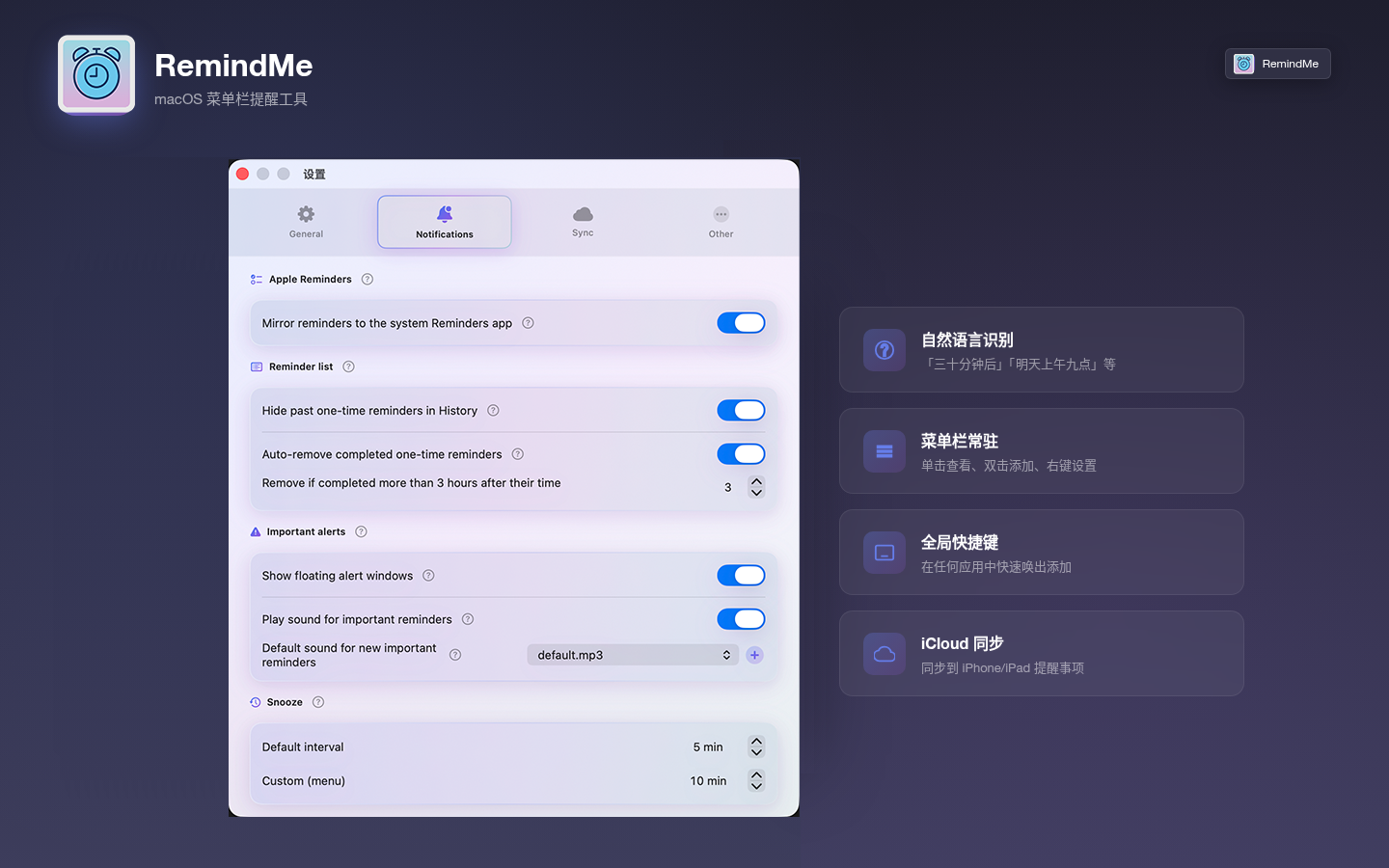
Task: Toggle off hiding past one-time reminders
Action: (741, 410)
